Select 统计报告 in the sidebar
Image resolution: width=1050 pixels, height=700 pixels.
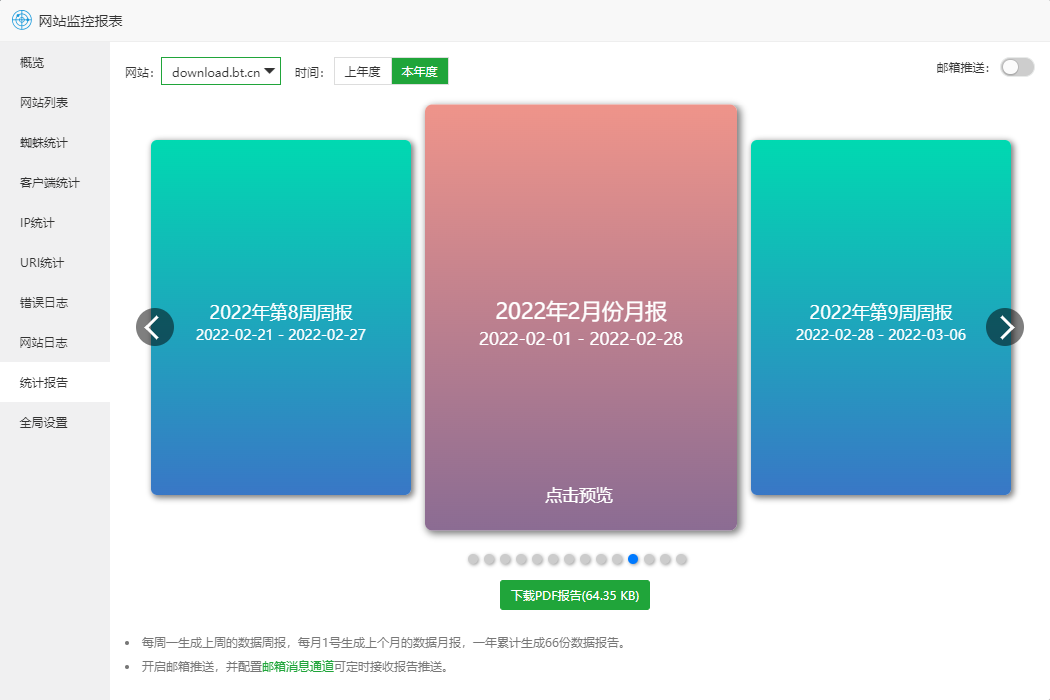tap(55, 382)
